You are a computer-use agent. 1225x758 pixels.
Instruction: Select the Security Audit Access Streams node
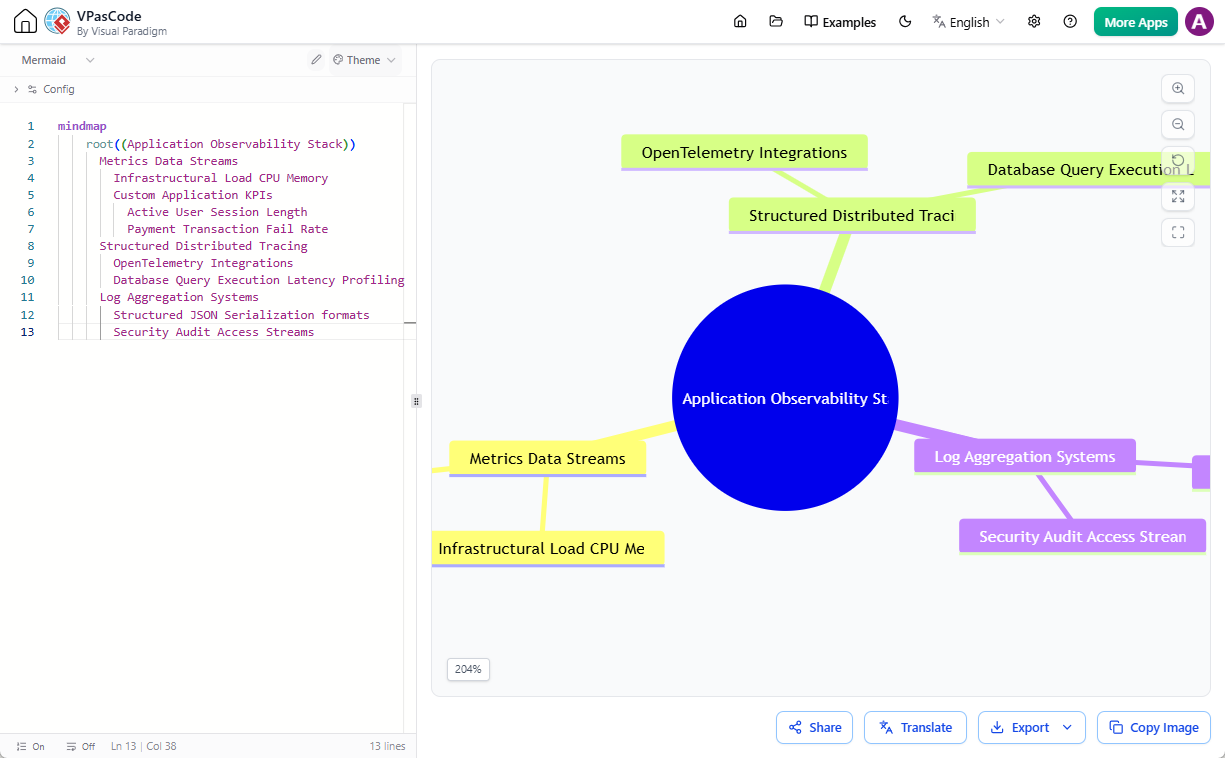1083,537
